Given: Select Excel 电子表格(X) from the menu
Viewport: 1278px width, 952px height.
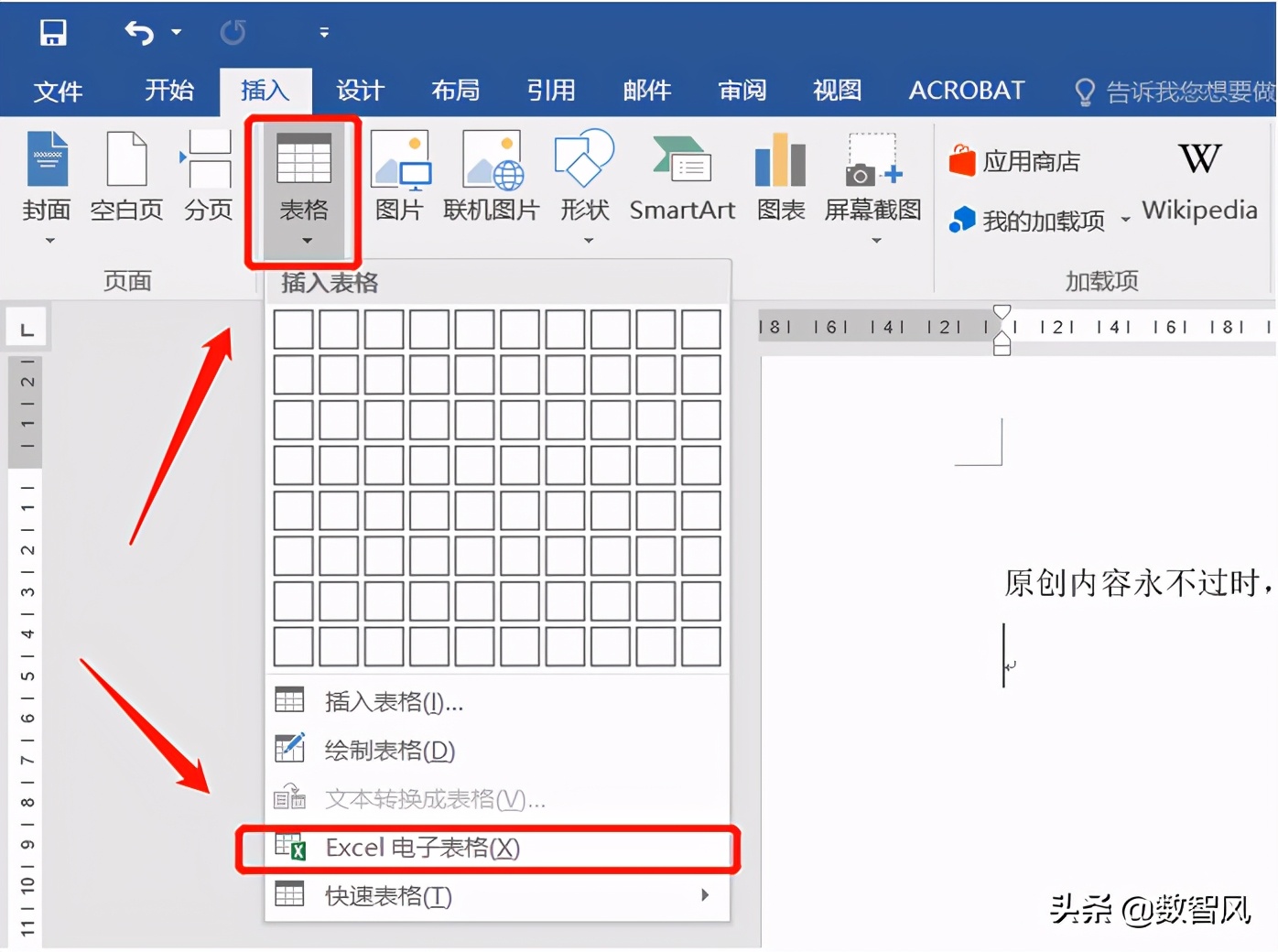Looking at the screenshot, I should 421,848.
